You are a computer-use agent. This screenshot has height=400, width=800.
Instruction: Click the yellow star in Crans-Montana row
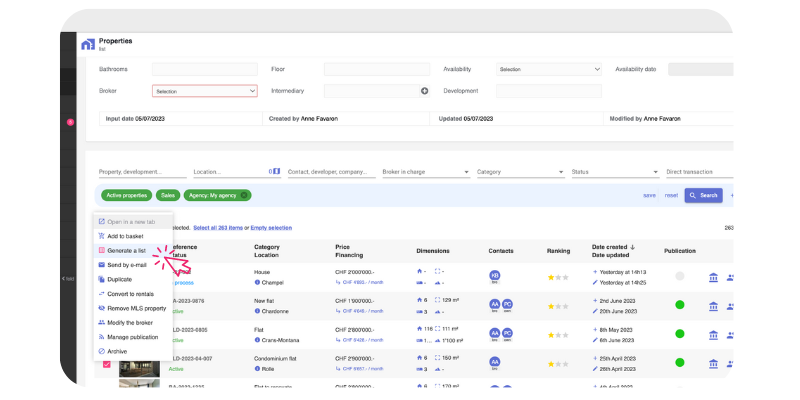pos(551,335)
